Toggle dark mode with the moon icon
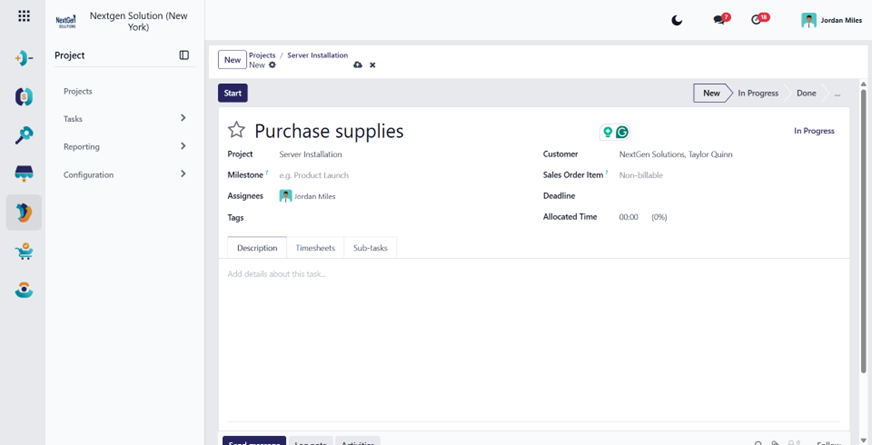Viewport: 872px width, 445px height. point(677,21)
